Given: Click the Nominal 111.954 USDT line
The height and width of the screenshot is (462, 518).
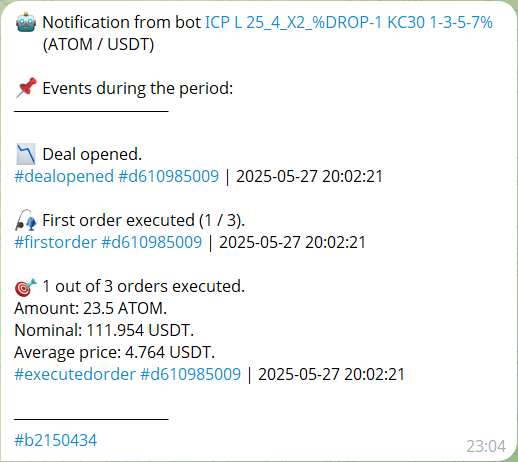Looking at the screenshot, I should tap(104, 330).
